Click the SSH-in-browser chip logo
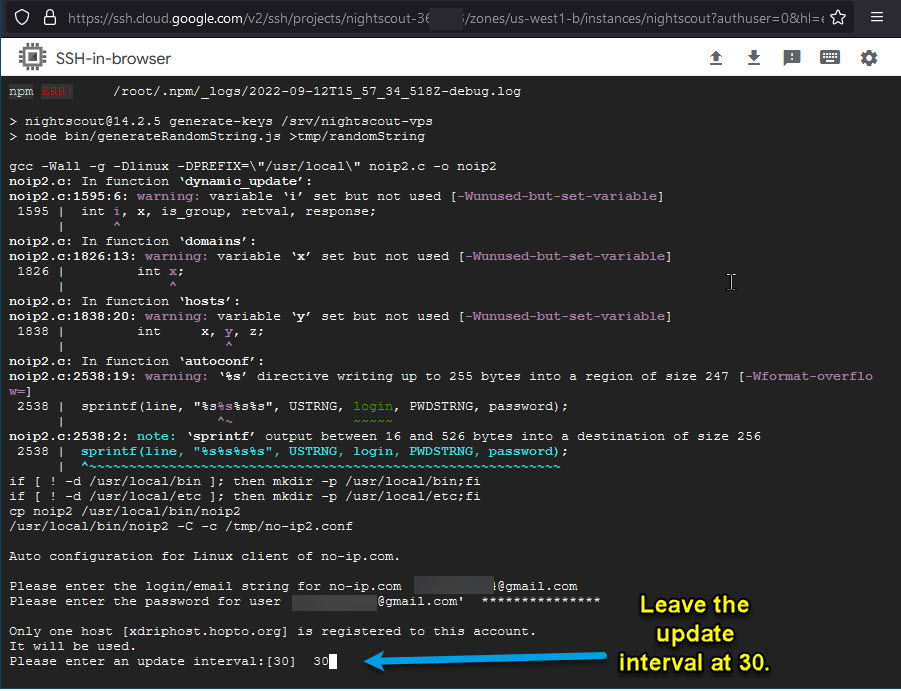 coord(31,58)
